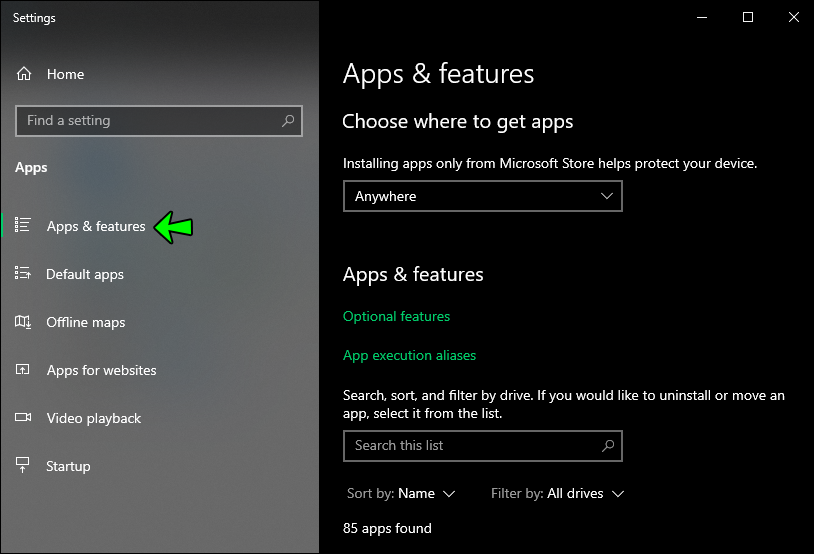Click the Startup icon

24,466
